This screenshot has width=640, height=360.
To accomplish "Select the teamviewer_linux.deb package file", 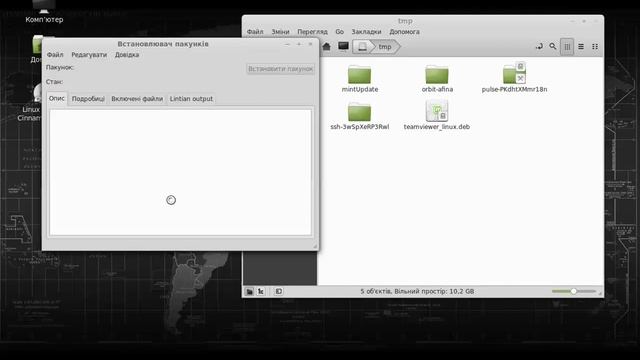I will tap(437, 116).
